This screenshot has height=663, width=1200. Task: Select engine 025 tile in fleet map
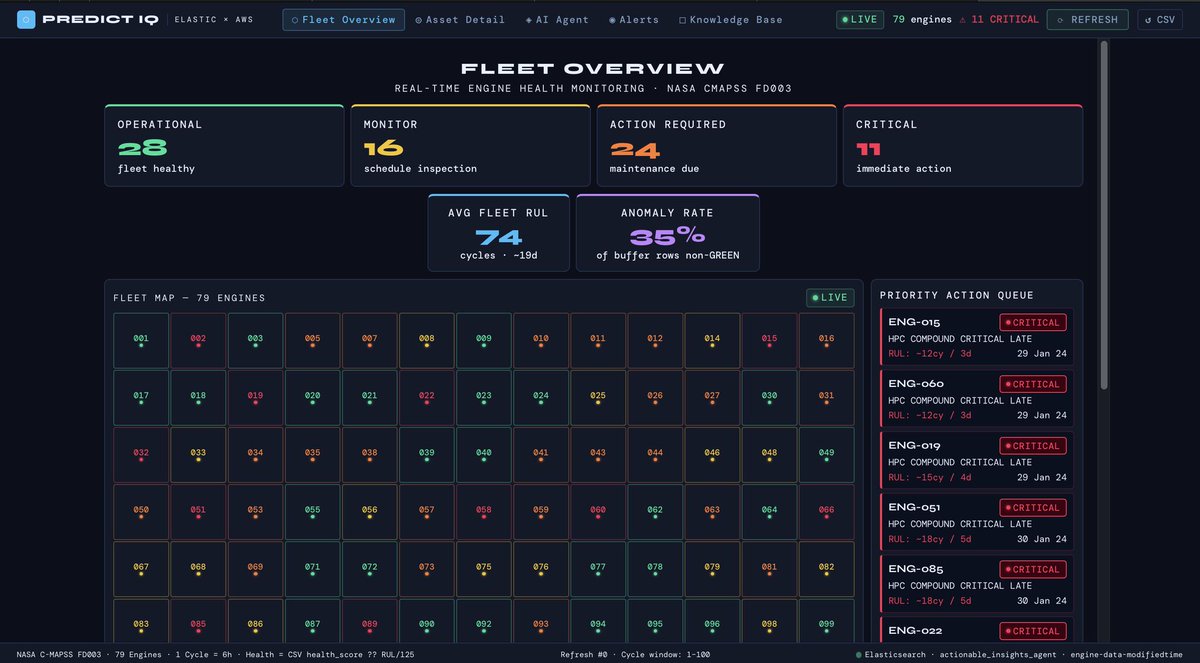coord(598,398)
